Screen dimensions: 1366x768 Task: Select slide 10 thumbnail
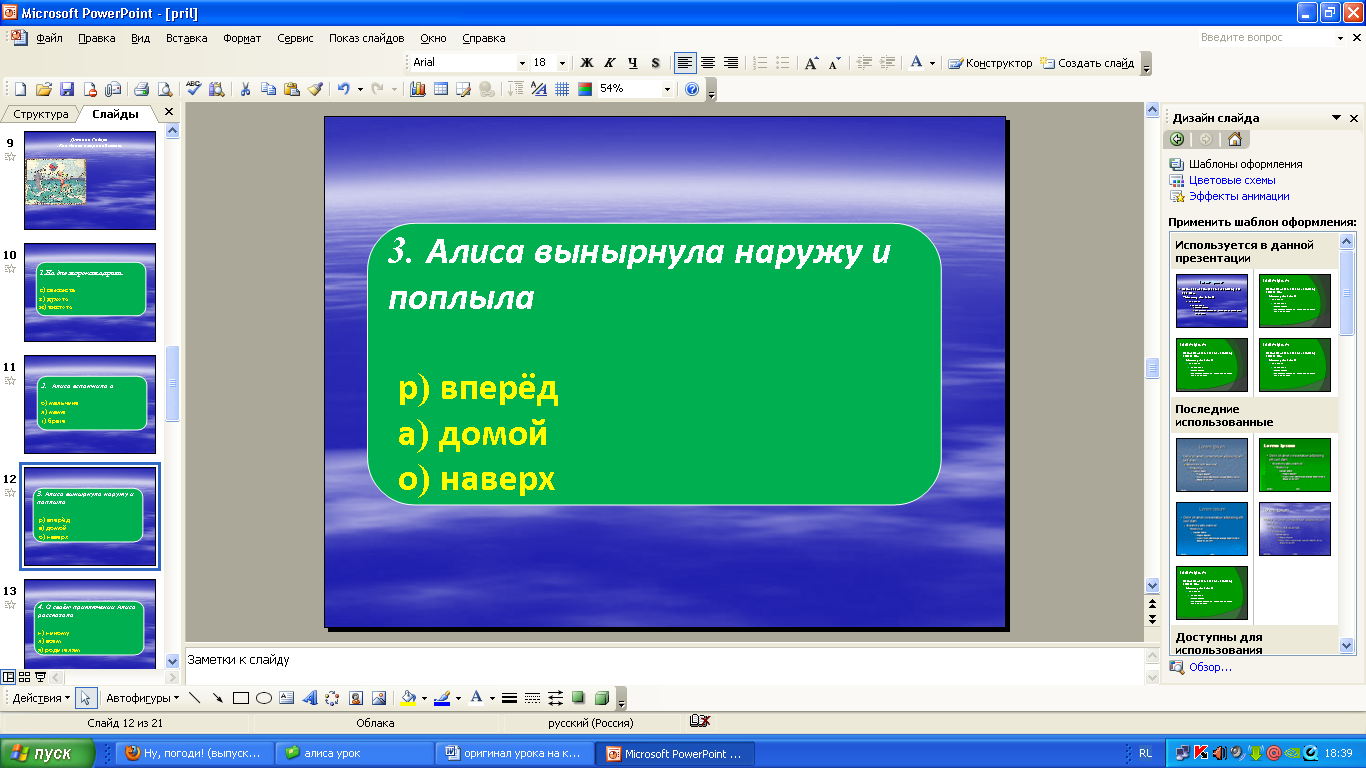pyautogui.click(x=90, y=292)
